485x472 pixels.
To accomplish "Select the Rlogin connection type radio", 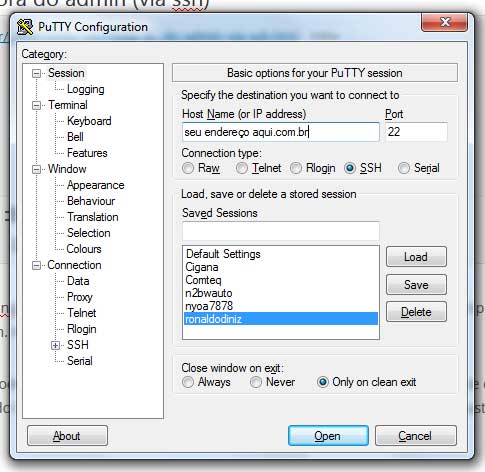I will click(x=296, y=168).
